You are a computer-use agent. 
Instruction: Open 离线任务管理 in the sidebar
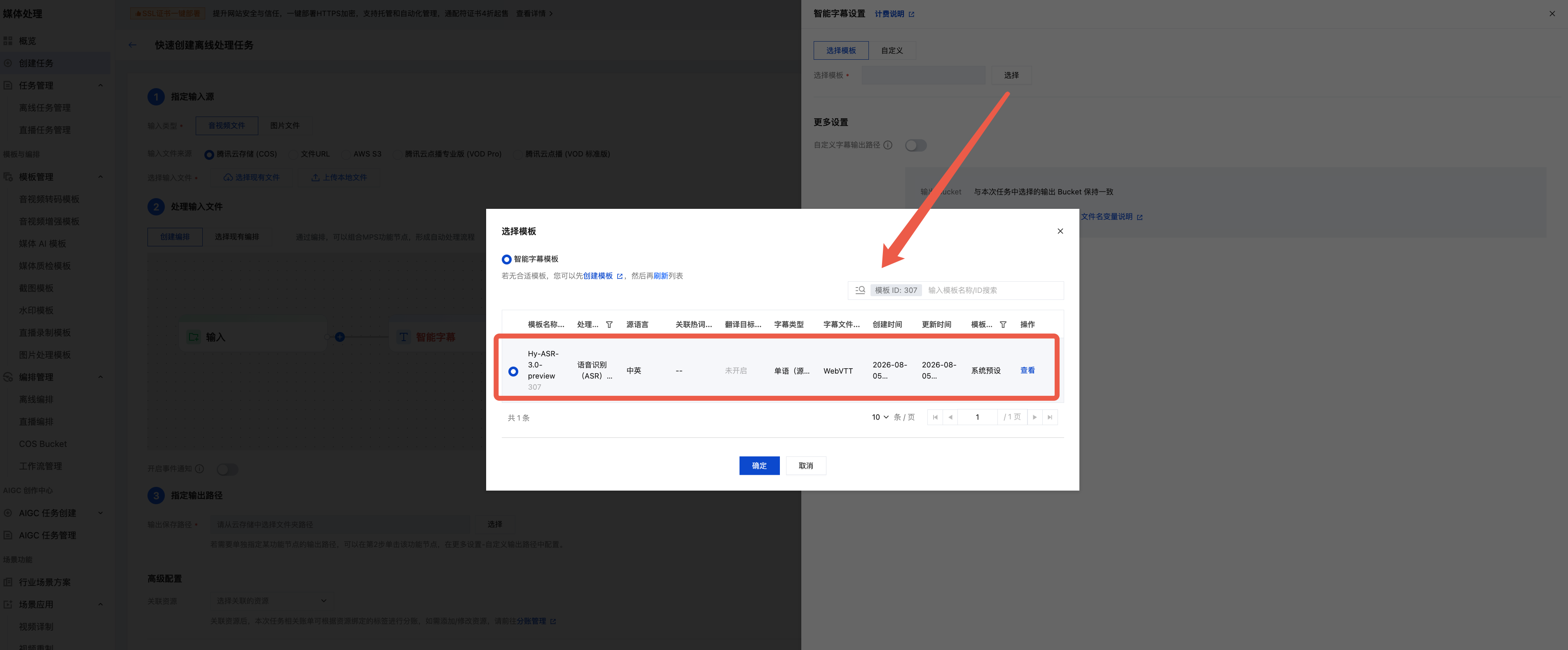44,108
